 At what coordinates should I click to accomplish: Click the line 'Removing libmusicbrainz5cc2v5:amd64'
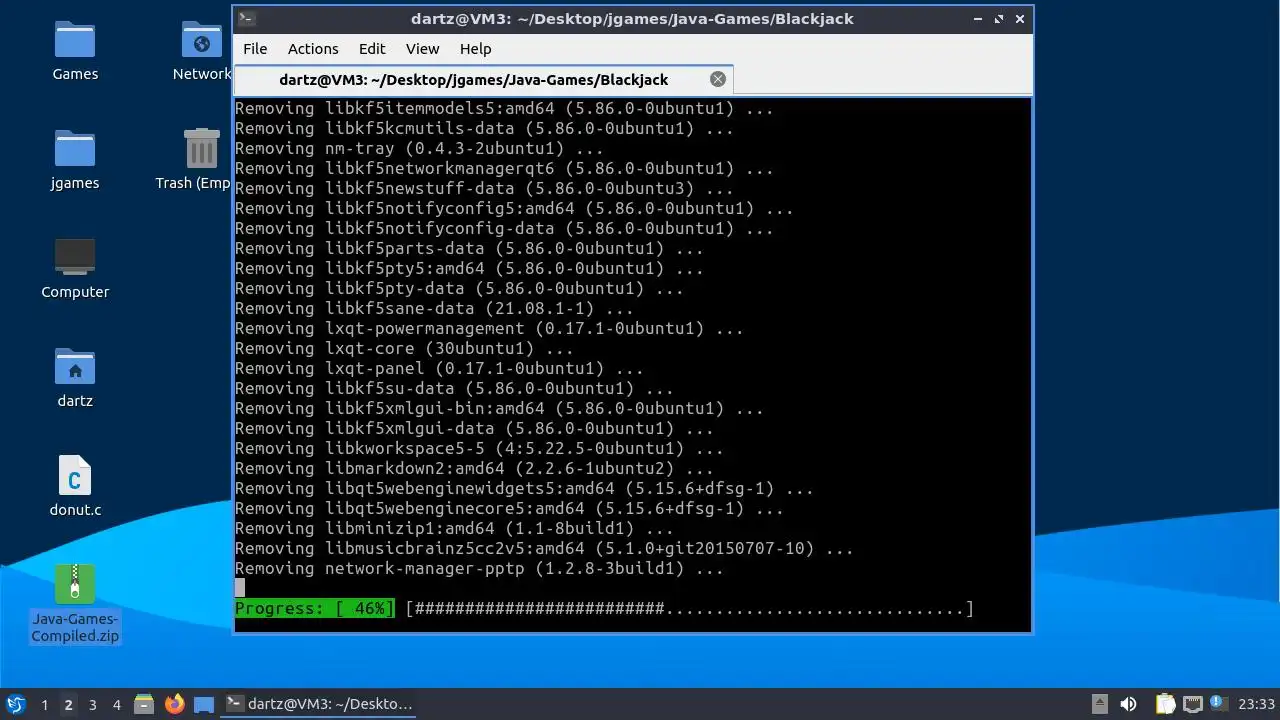pos(544,548)
